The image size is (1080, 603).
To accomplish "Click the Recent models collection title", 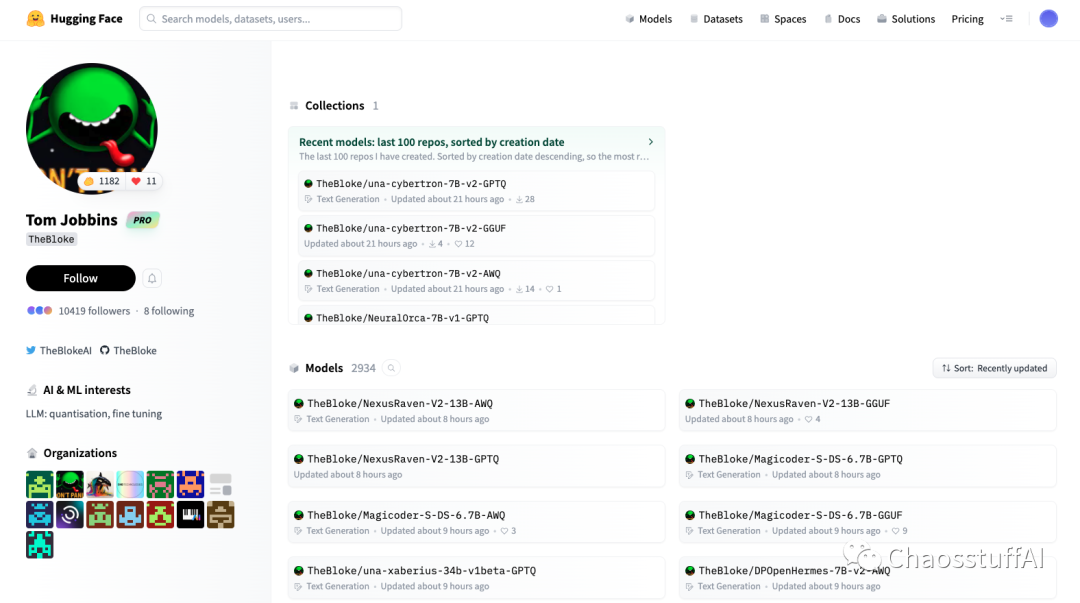I will pos(432,142).
